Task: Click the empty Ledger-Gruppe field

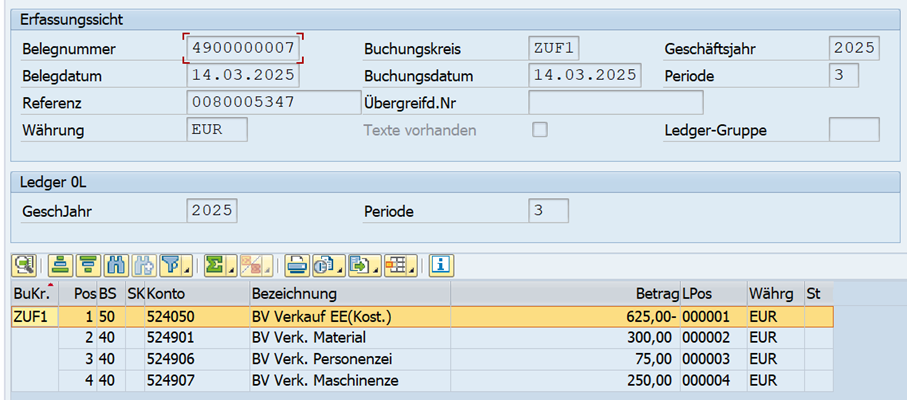Action: click(854, 129)
